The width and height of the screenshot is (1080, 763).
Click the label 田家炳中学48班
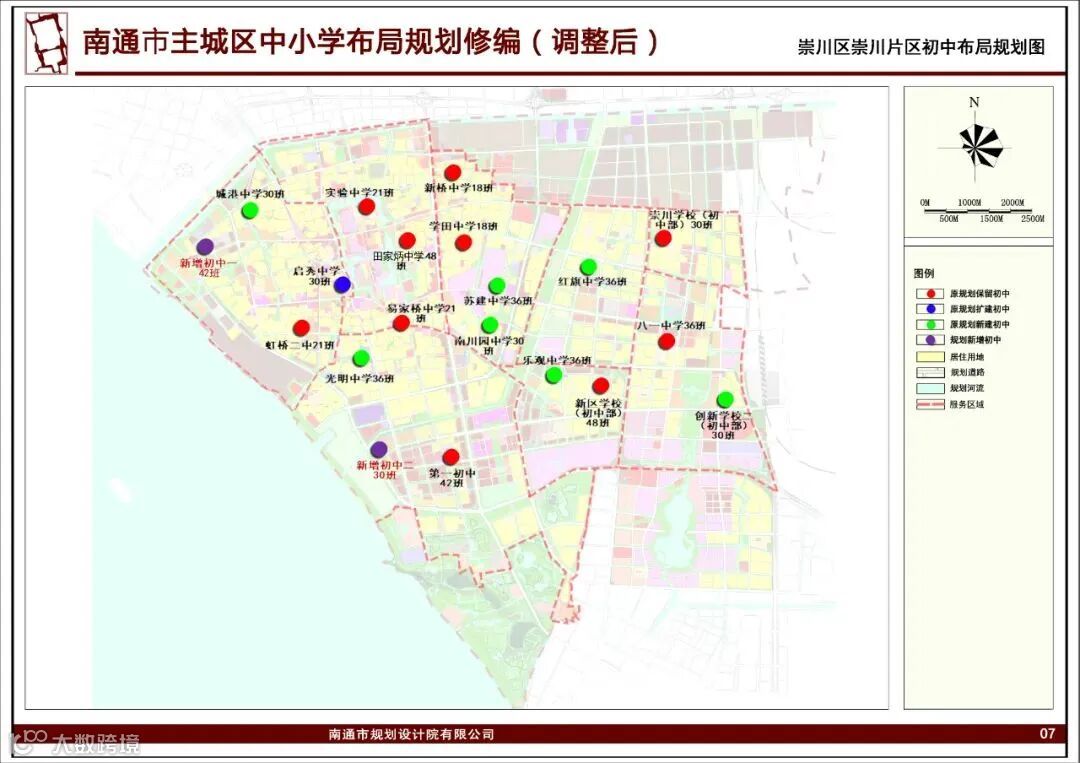click(x=405, y=260)
